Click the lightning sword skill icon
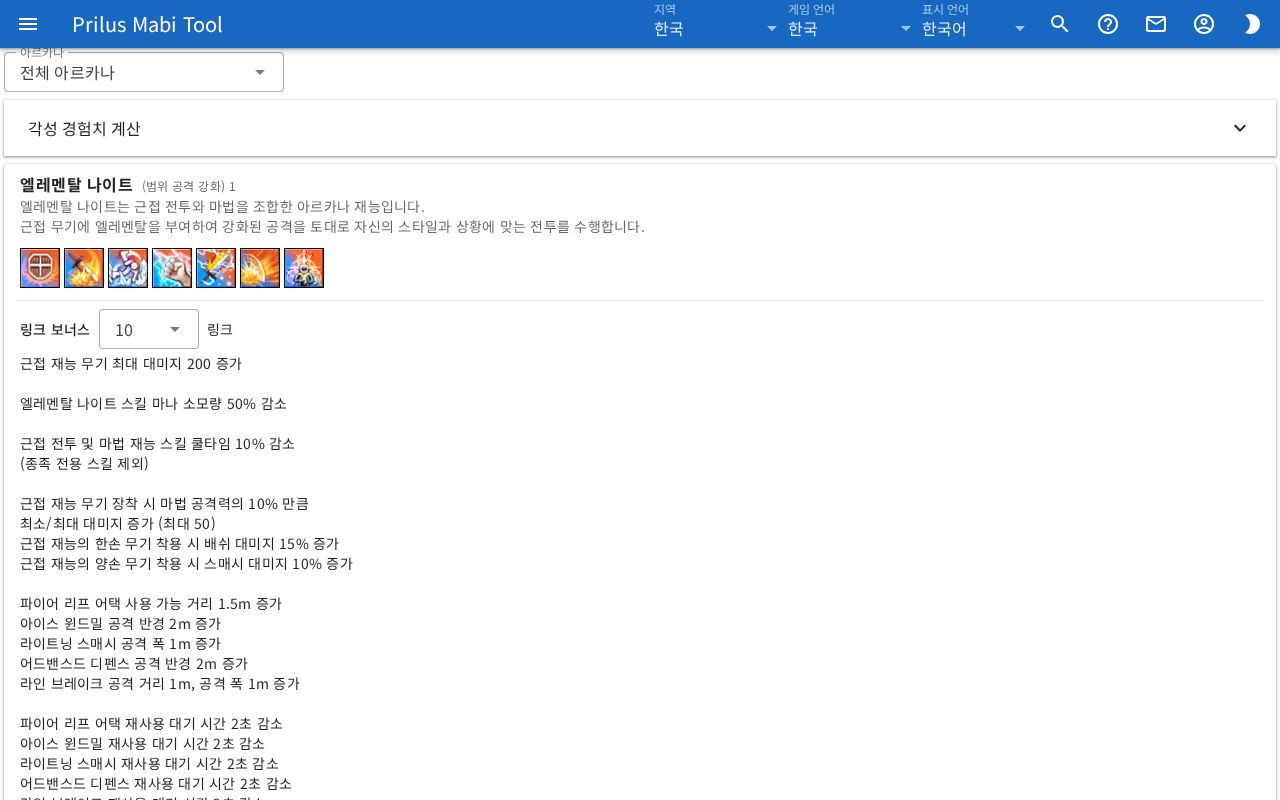The width and height of the screenshot is (1280, 800). 216,268
